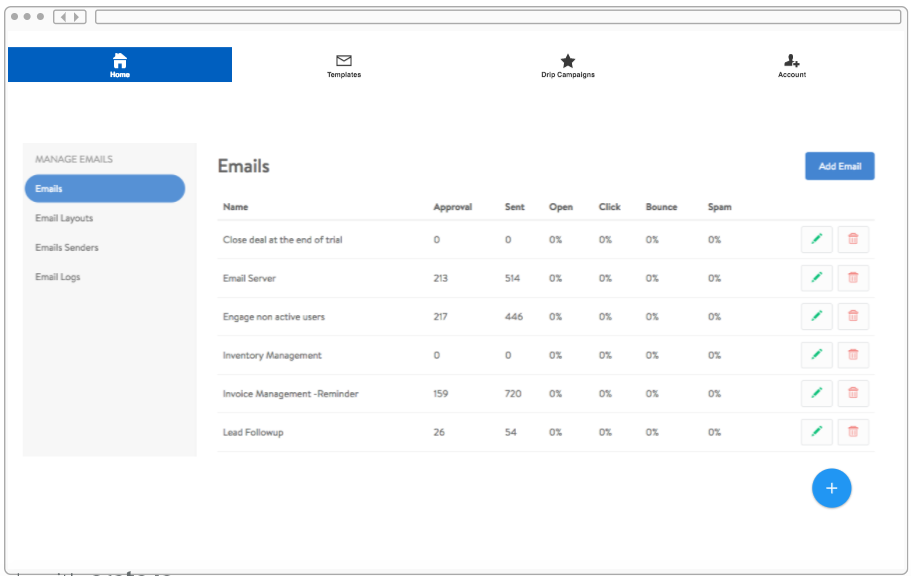Click the Bounce column header
The height and width of the screenshot is (576, 911).
(x=661, y=207)
